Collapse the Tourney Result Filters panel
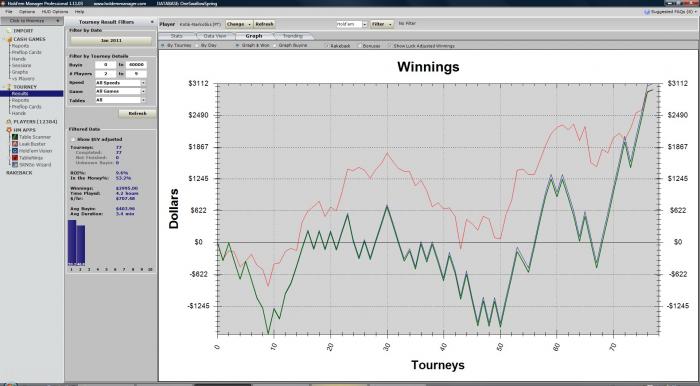700x386 pixels. coord(152,22)
